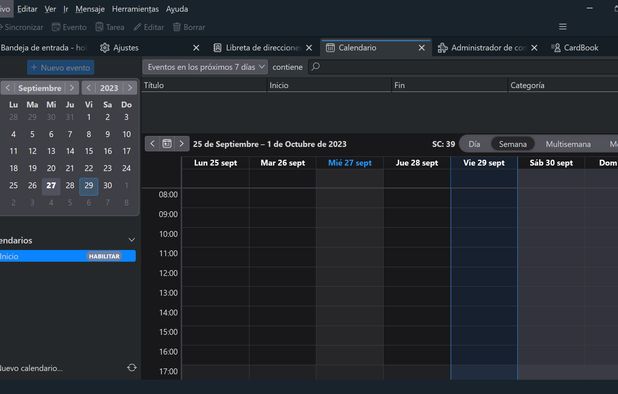Go to the next week

coord(181,144)
